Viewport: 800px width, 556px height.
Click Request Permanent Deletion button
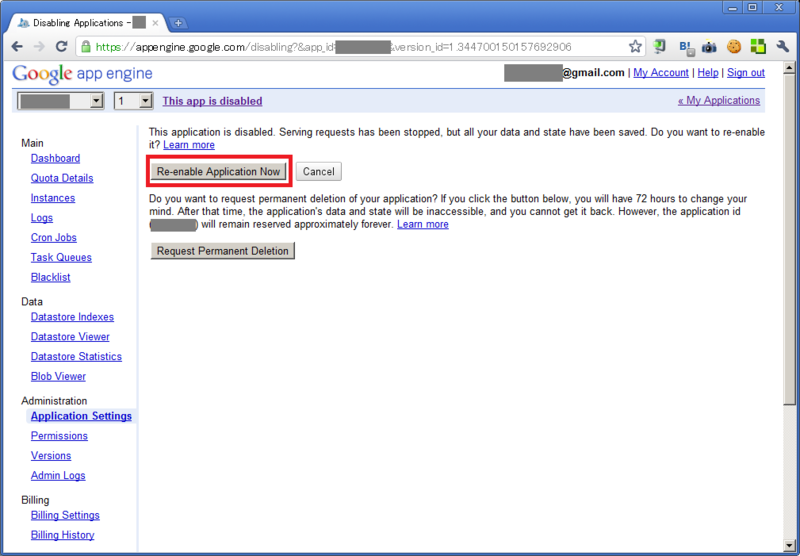[222, 251]
